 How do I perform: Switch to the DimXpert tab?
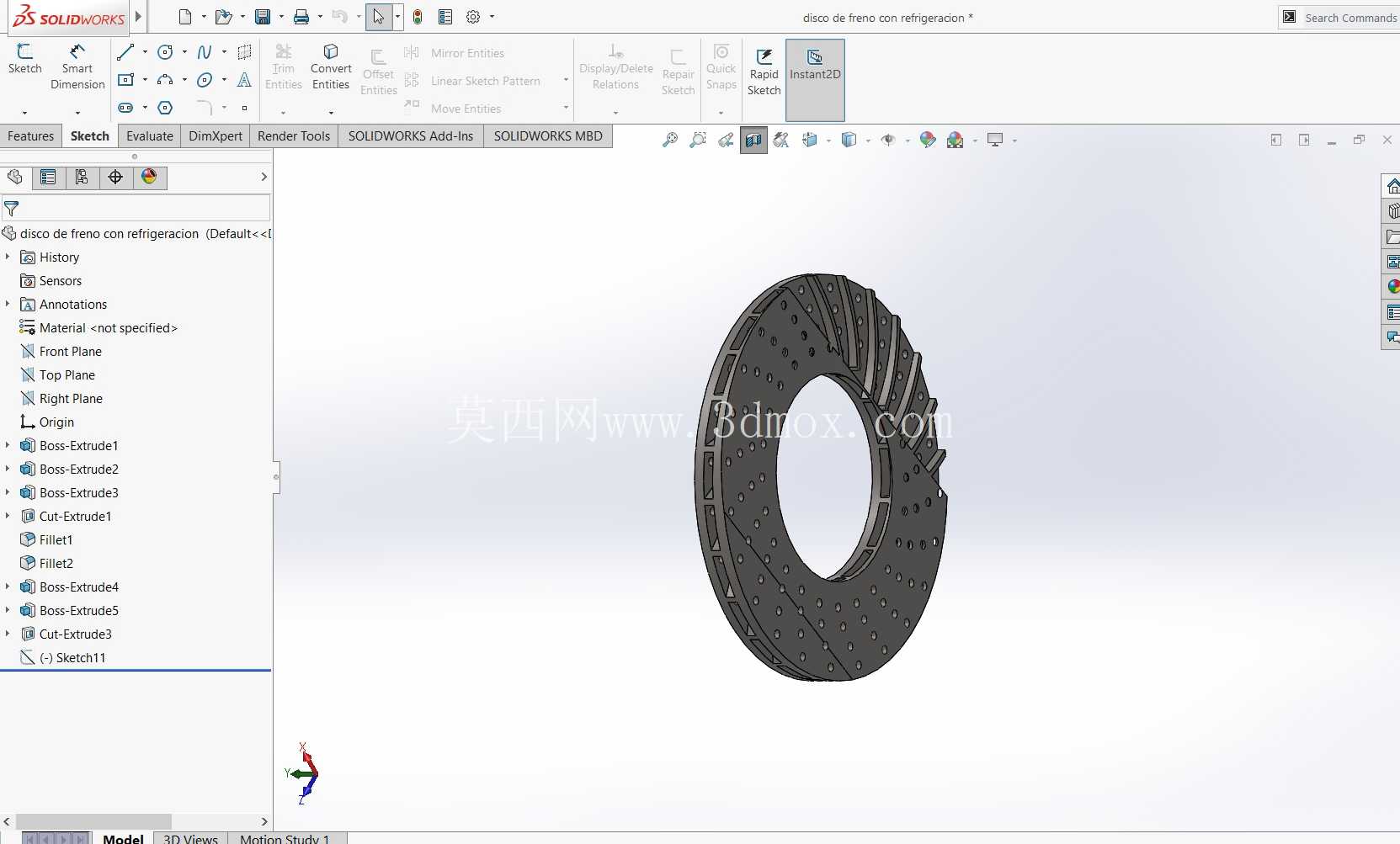tap(216, 136)
